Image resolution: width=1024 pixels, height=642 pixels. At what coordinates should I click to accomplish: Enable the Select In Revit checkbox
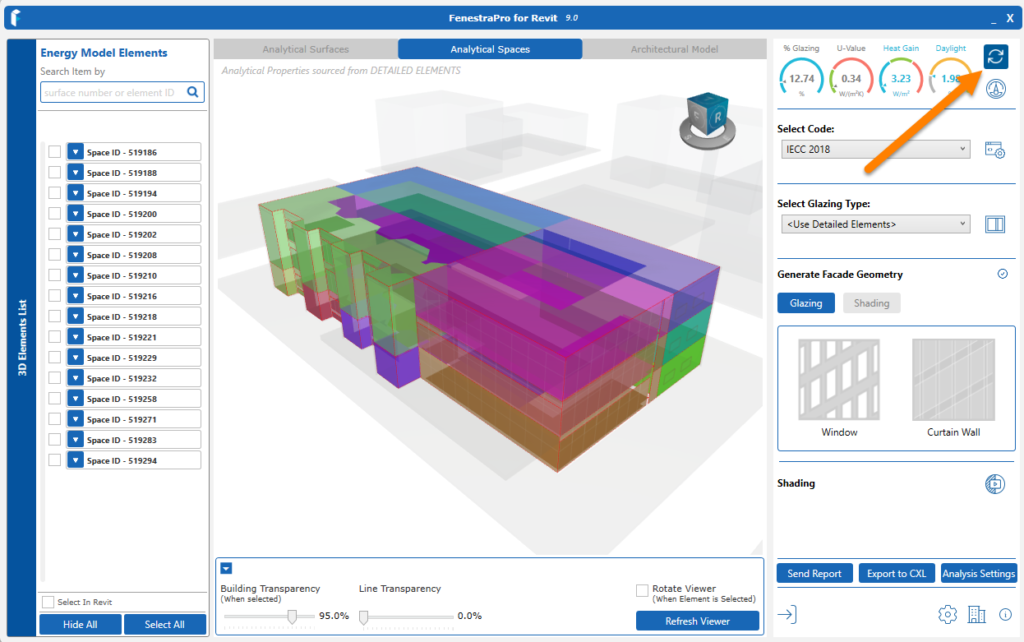[48, 602]
